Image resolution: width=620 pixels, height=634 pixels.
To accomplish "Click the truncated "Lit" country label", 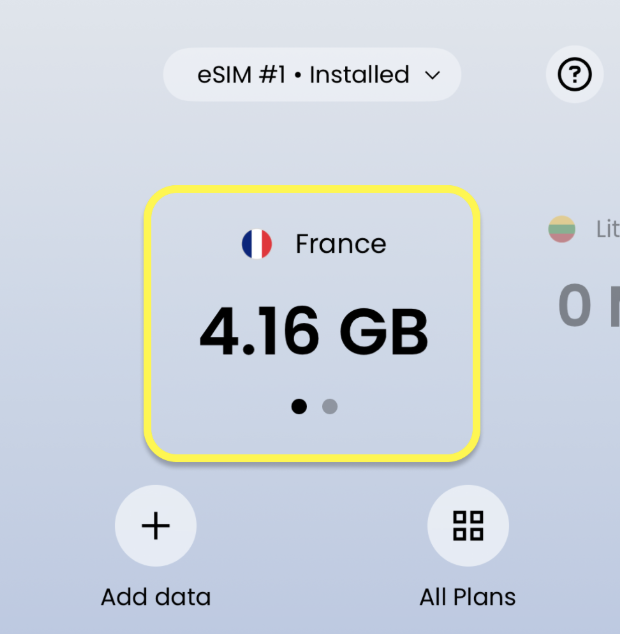I will tap(607, 229).
